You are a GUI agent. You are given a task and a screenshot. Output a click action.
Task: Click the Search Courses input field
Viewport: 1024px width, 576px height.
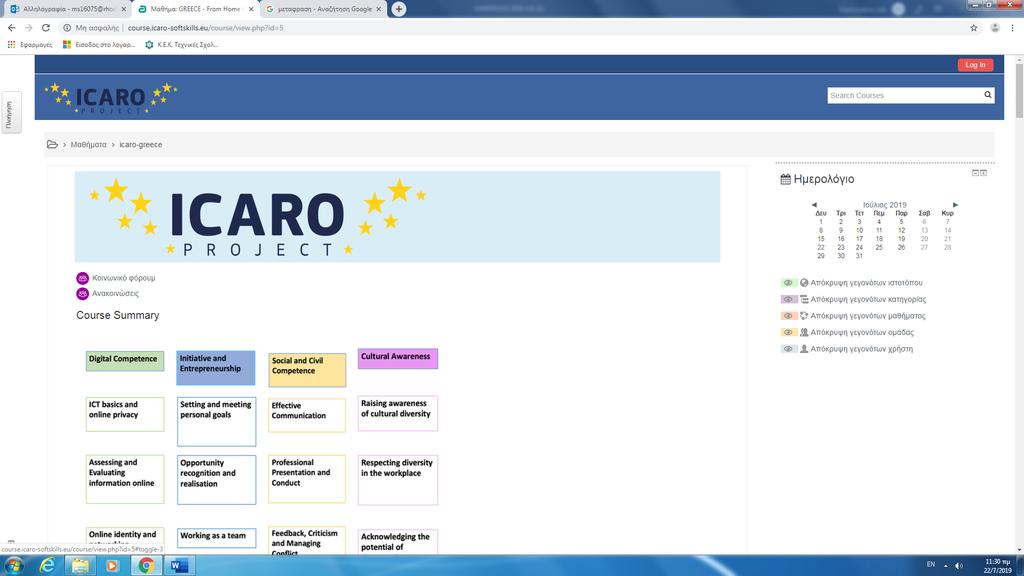tap(904, 95)
